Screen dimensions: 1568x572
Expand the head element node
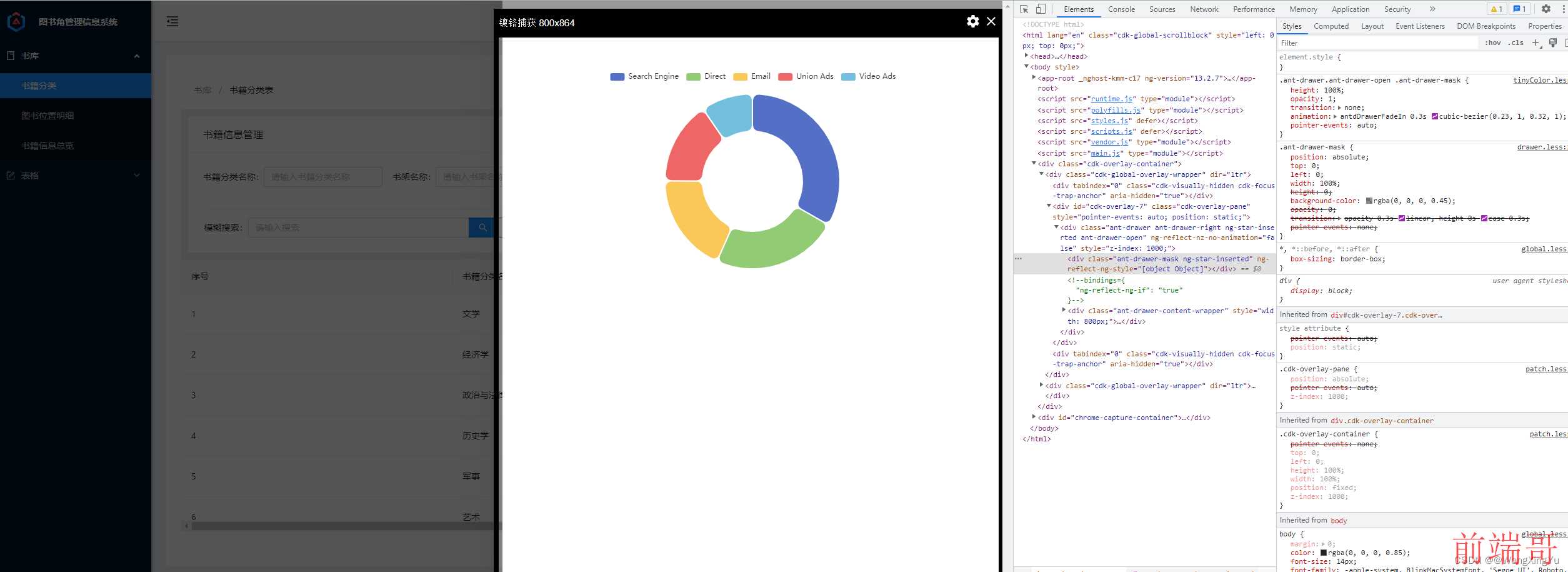click(1026, 56)
